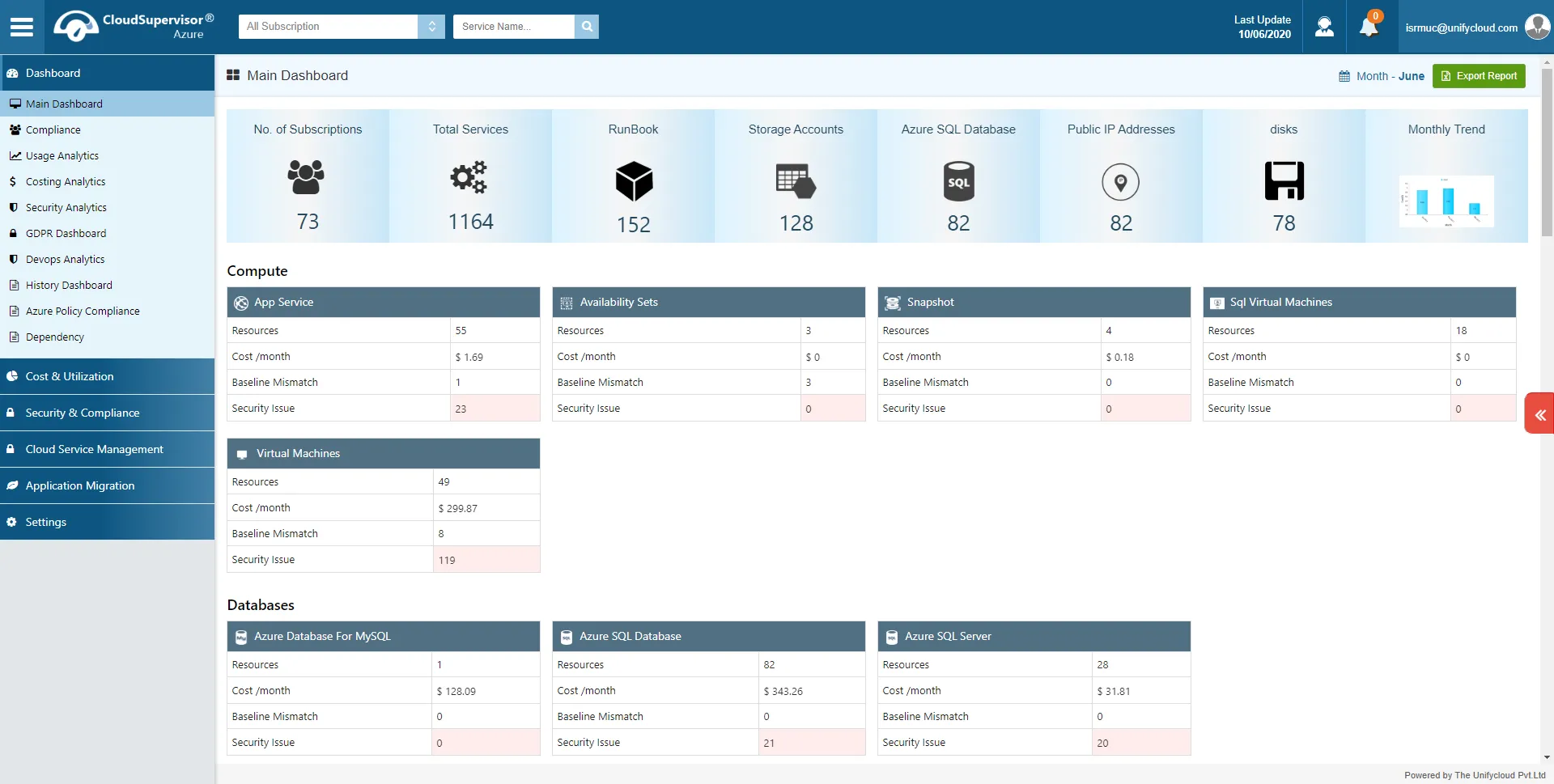Select GDPR Dashboard menu item
The image size is (1554, 784).
(66, 234)
